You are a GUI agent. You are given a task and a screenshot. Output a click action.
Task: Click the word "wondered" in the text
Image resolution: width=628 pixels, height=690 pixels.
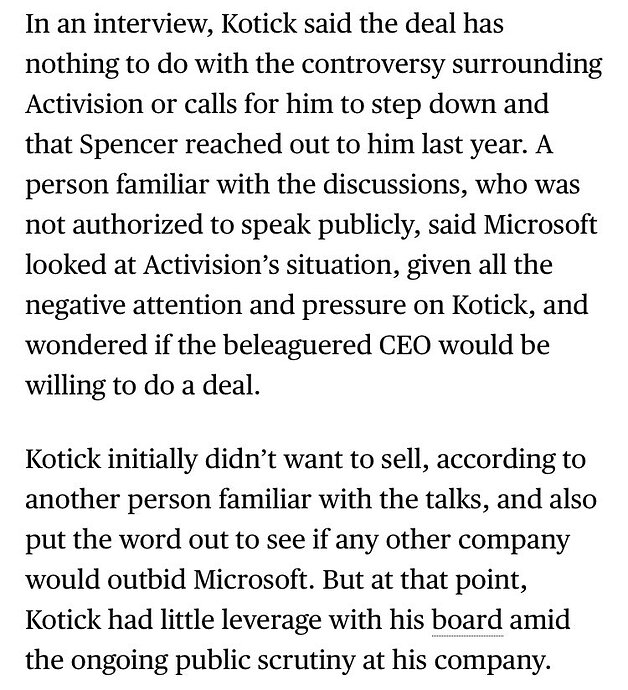[x=86, y=345]
